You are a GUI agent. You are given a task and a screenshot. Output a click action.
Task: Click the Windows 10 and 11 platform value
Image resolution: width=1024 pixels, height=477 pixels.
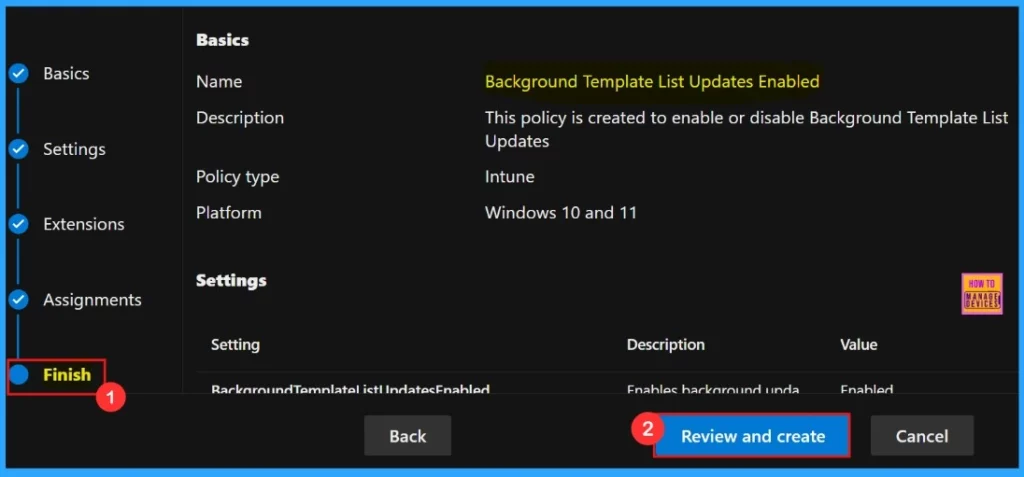tap(560, 213)
